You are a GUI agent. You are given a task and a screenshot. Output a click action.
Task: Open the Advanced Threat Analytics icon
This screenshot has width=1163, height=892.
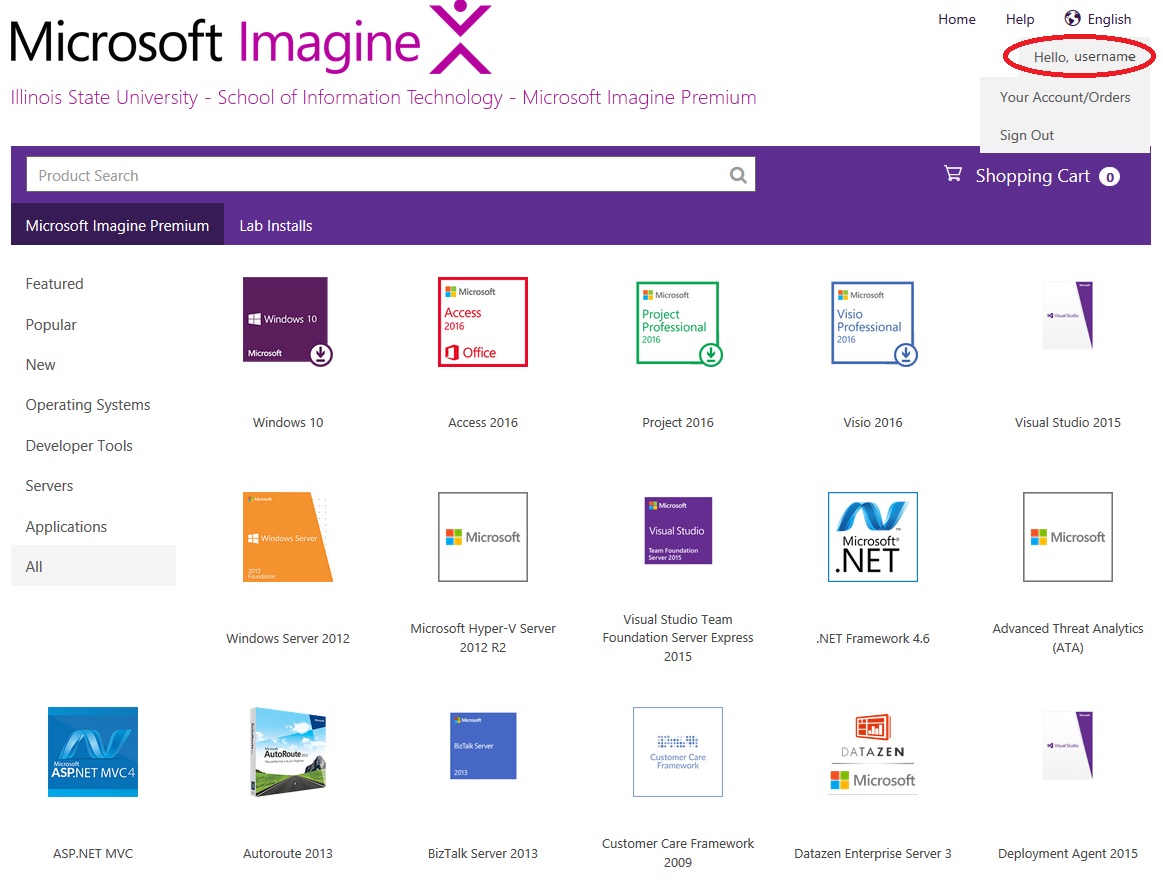[x=1068, y=537]
